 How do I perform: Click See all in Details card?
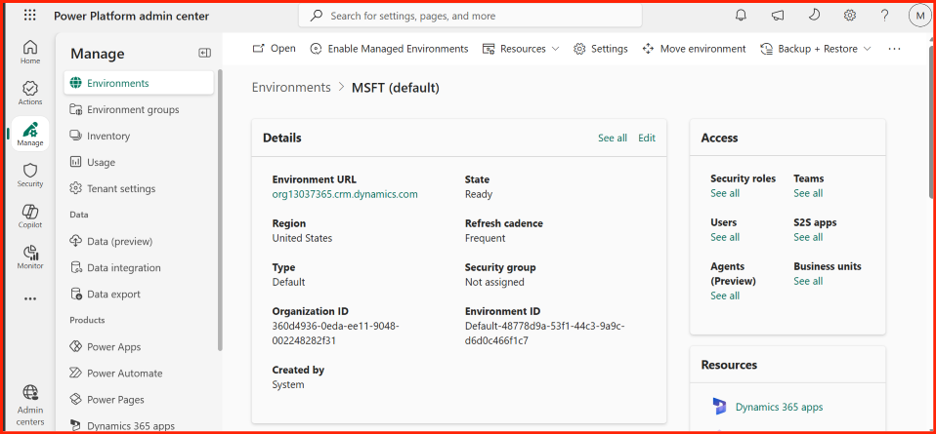[612, 138]
